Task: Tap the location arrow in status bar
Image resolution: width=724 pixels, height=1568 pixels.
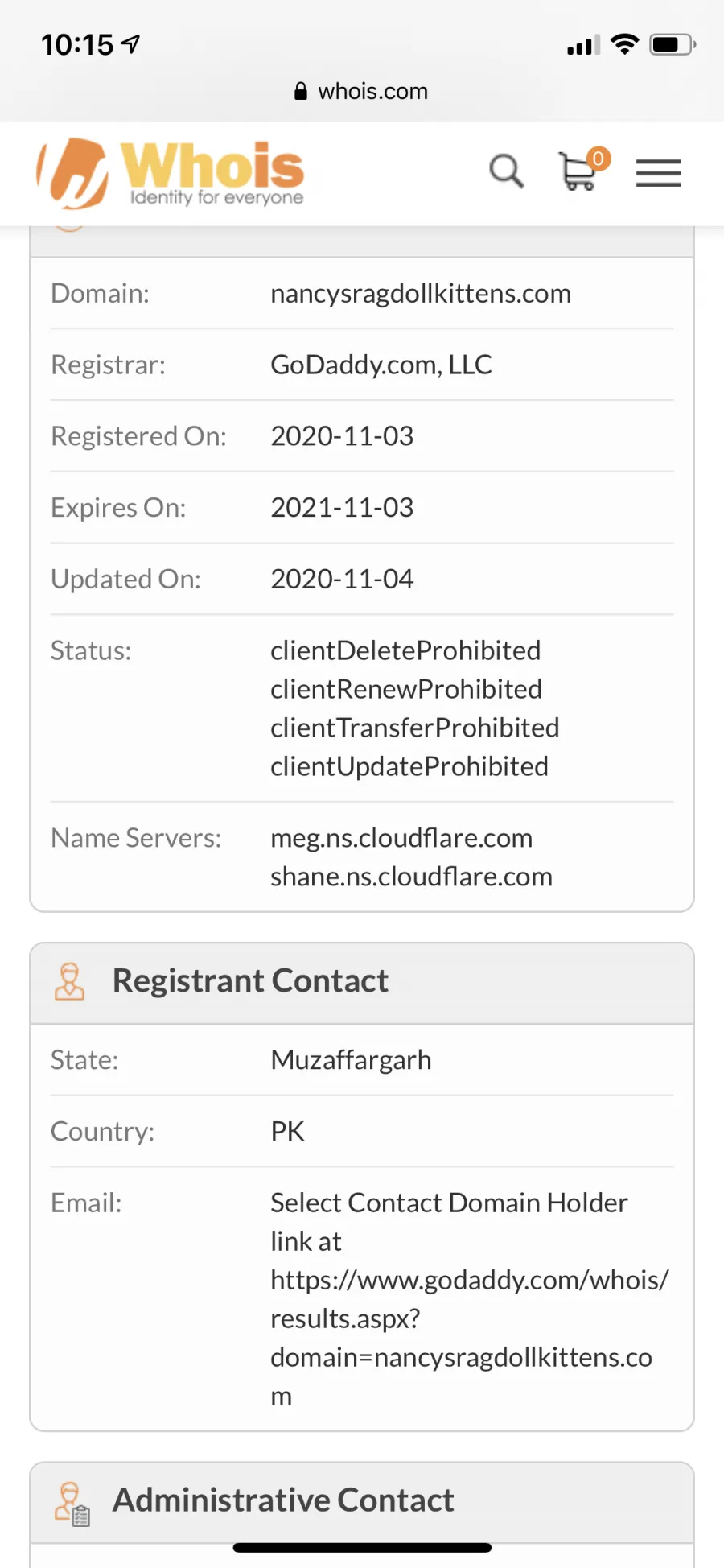Action: point(130,43)
